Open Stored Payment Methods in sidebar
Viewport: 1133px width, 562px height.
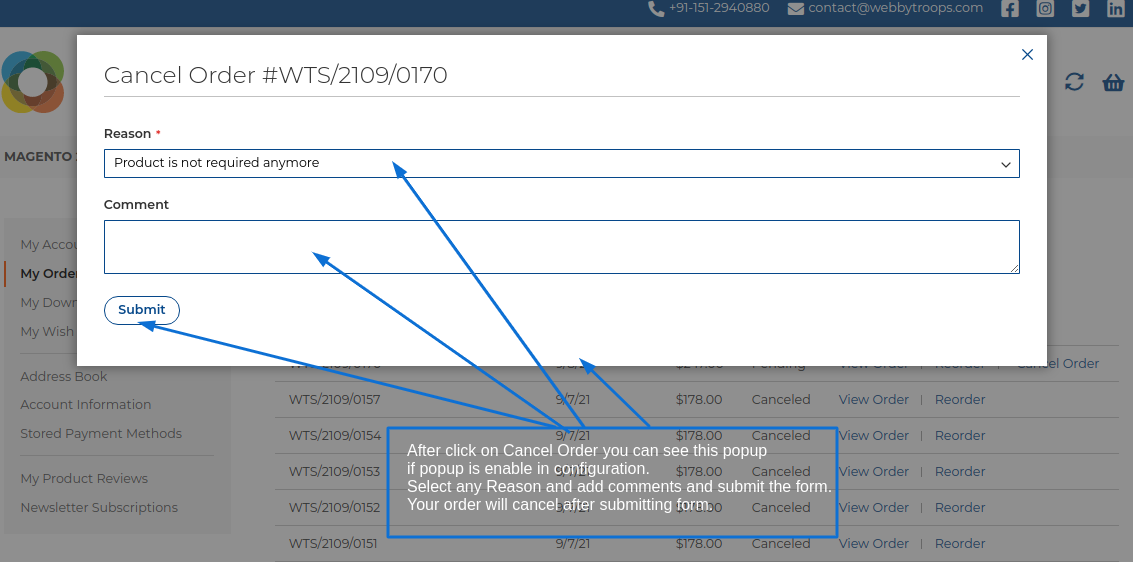101,433
